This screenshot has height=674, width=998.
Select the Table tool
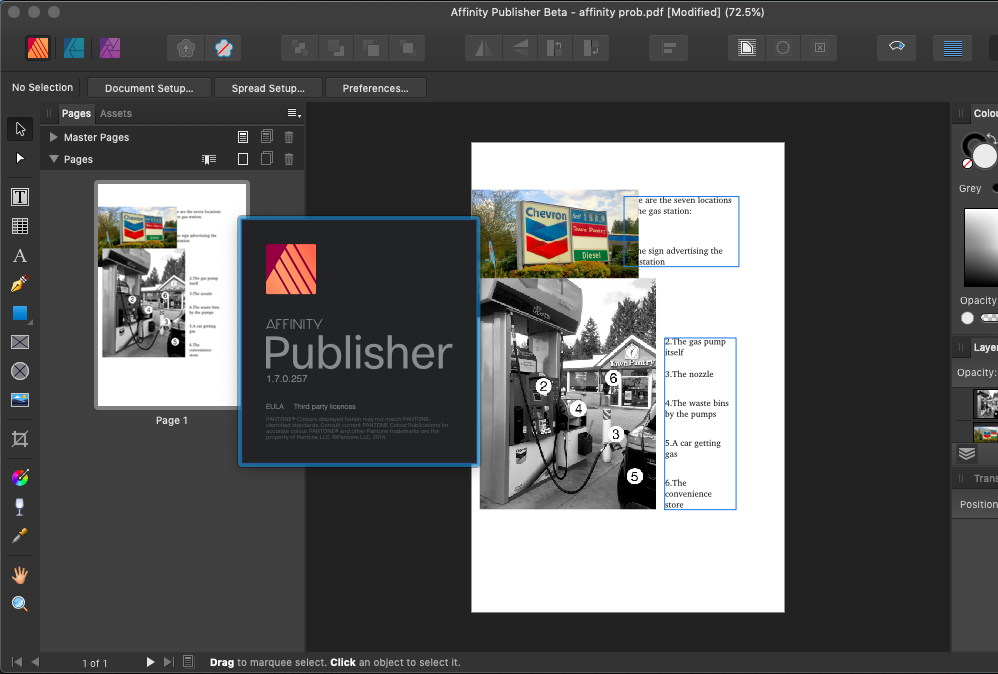pos(20,226)
